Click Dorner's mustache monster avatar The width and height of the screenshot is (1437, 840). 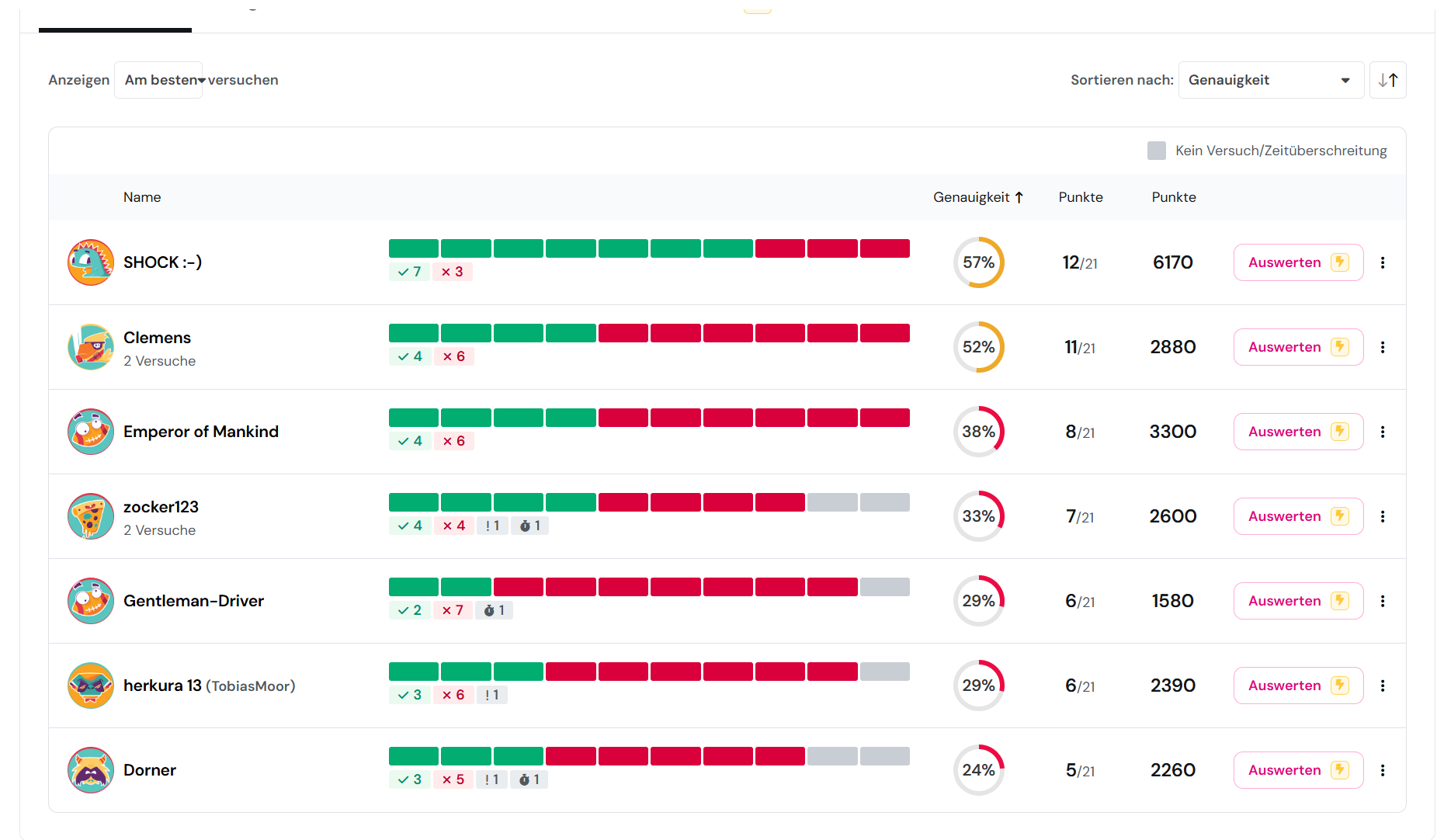[91, 770]
